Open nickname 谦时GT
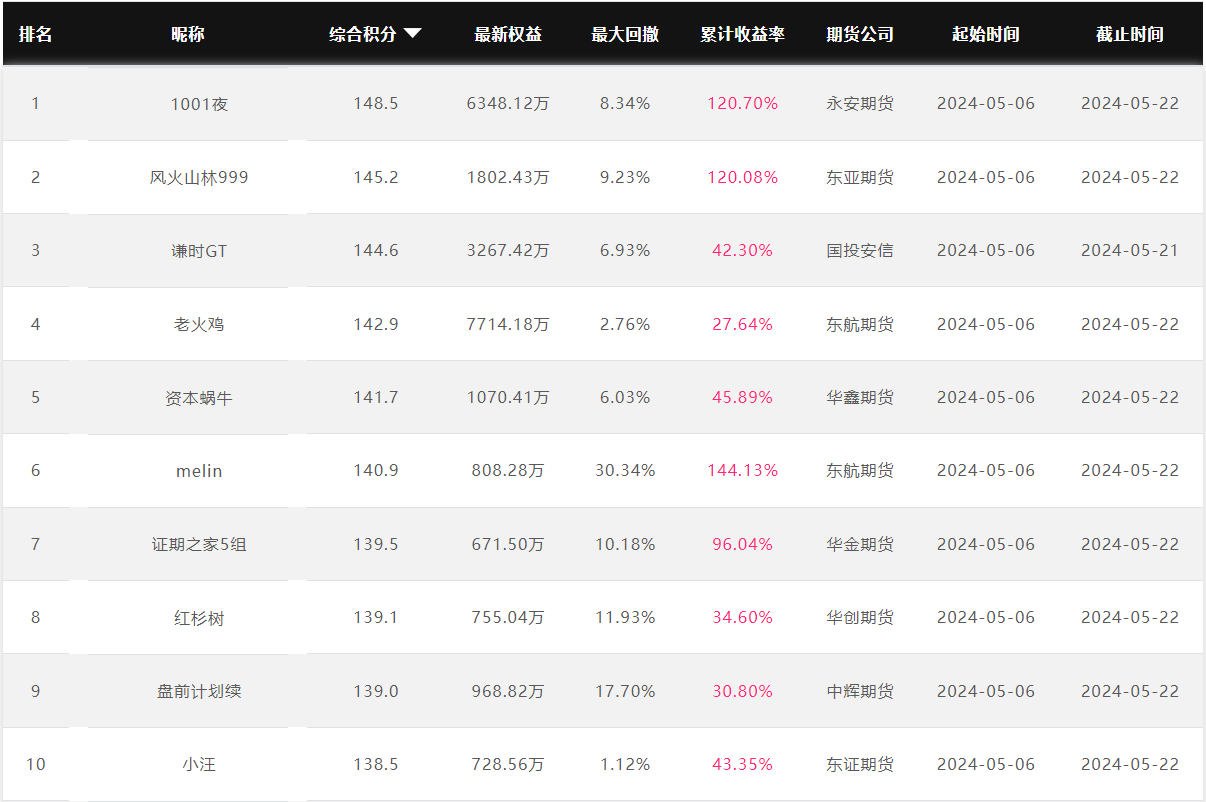 pyautogui.click(x=199, y=250)
